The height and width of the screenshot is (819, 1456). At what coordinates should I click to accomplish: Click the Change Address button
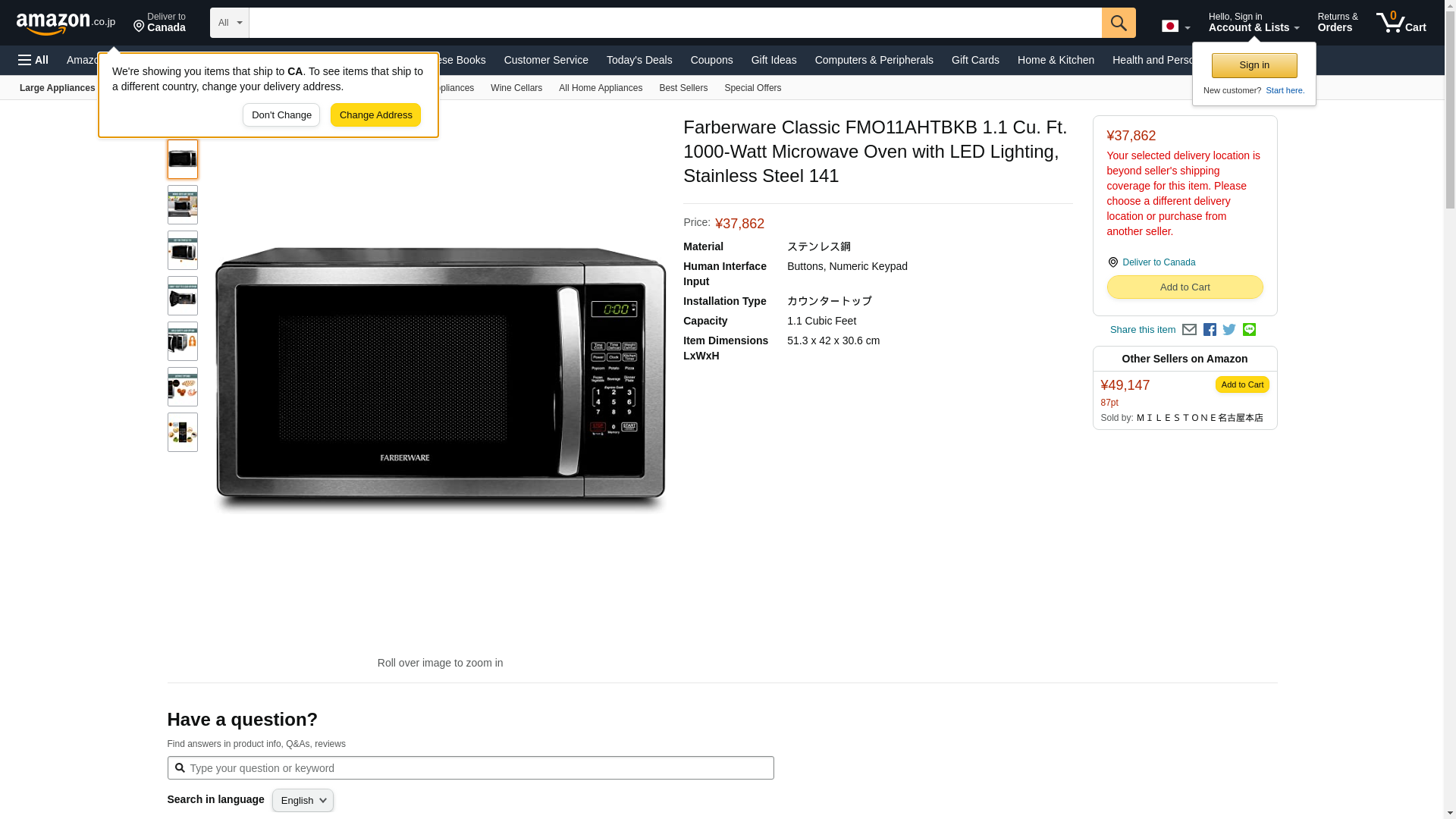pos(375,115)
